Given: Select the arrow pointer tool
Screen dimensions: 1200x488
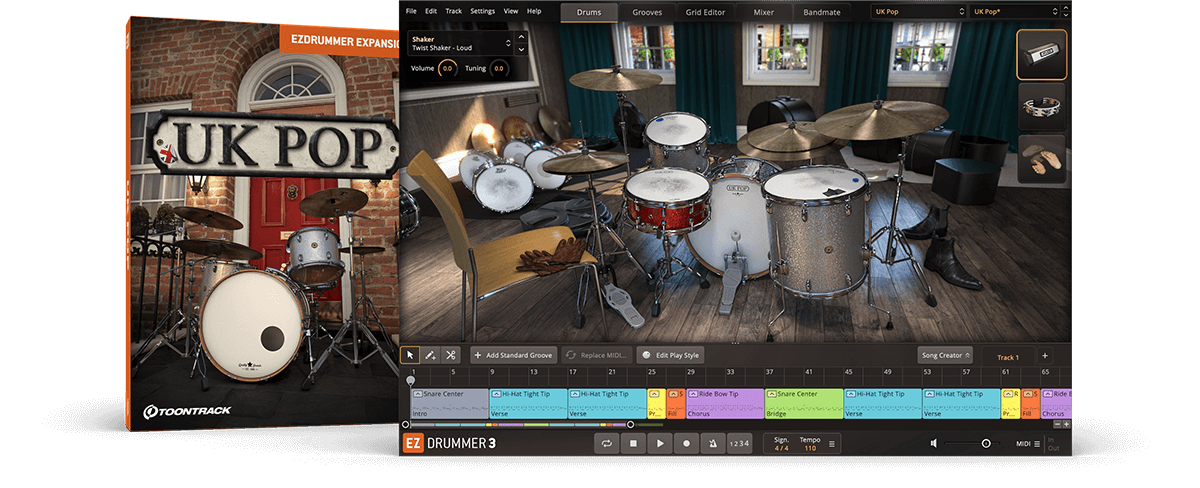Looking at the screenshot, I should (x=410, y=355).
